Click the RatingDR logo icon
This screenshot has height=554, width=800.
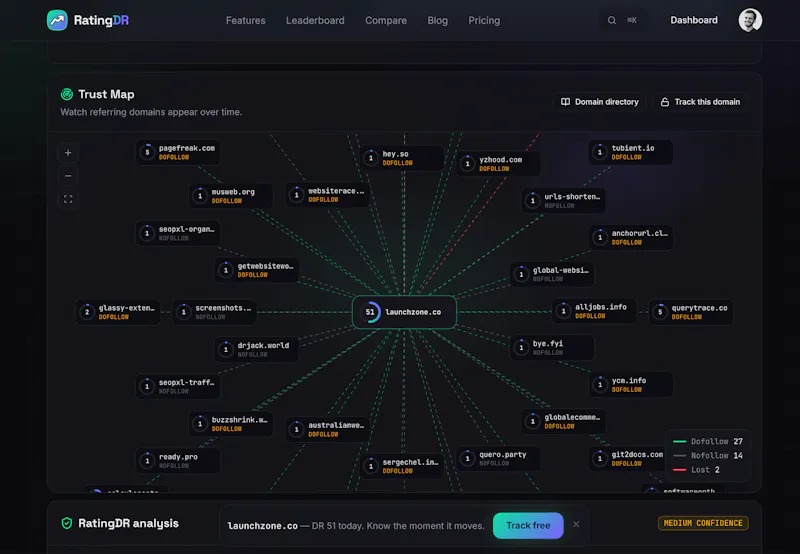[x=57, y=20]
